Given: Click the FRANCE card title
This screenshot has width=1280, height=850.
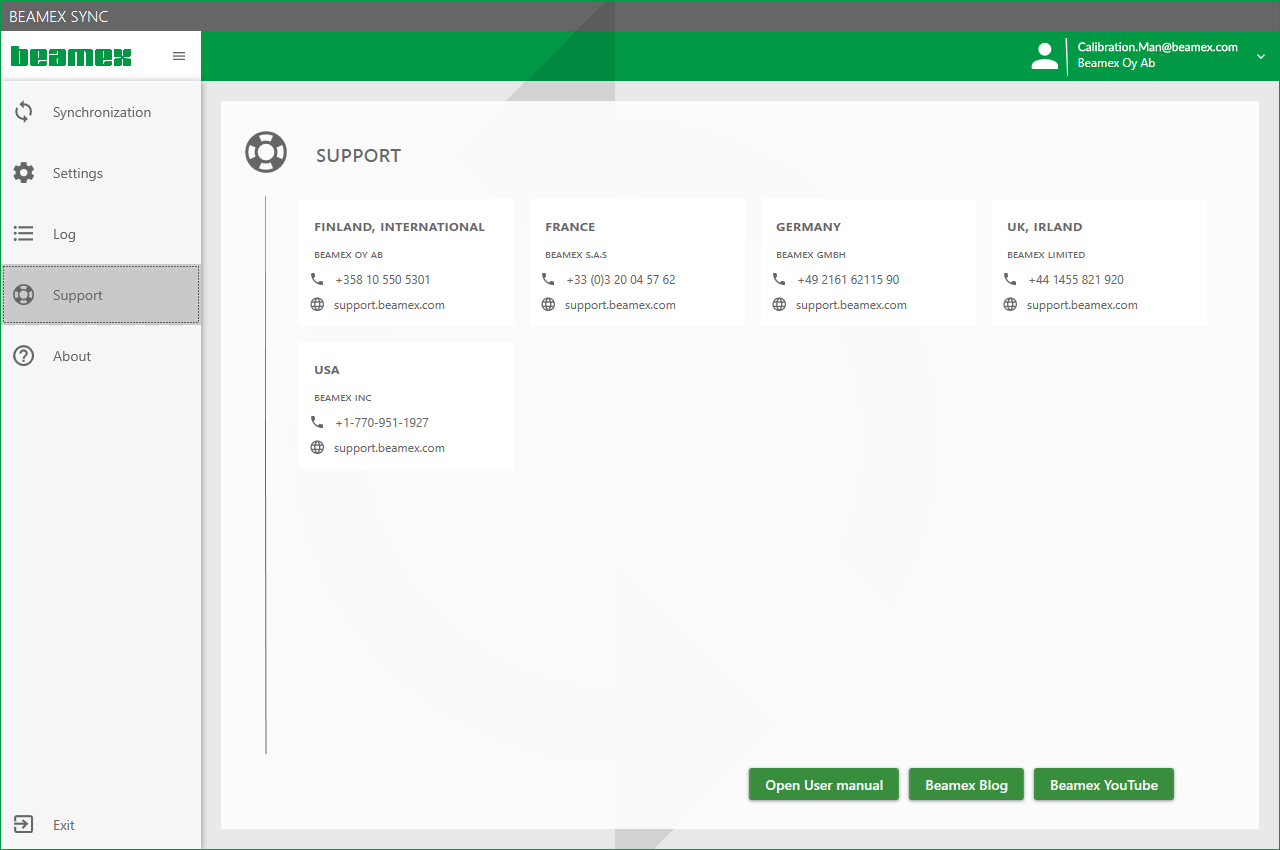Looking at the screenshot, I should point(570,227).
